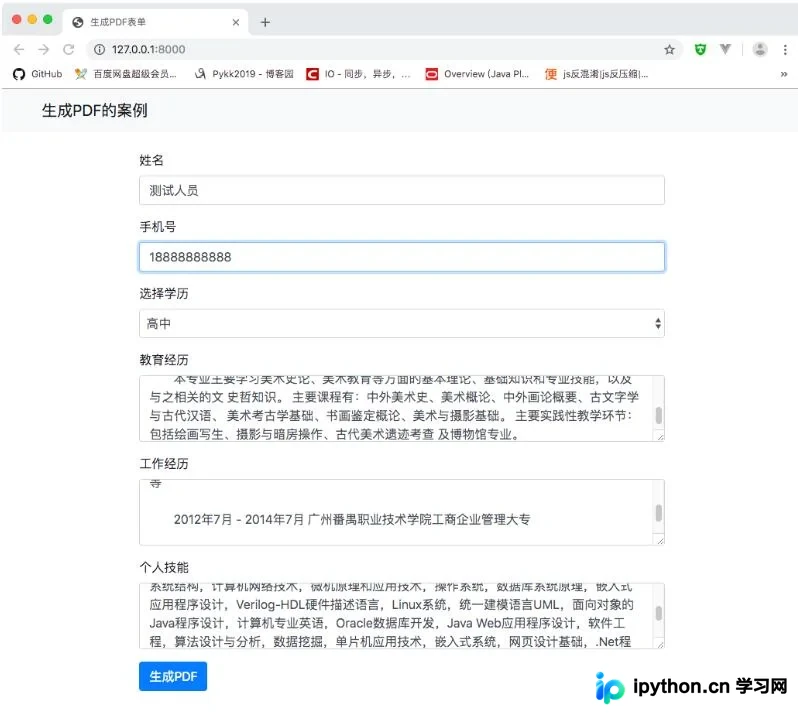Show more bookmarks with double chevron
This screenshot has width=798, height=716.
pyautogui.click(x=784, y=74)
